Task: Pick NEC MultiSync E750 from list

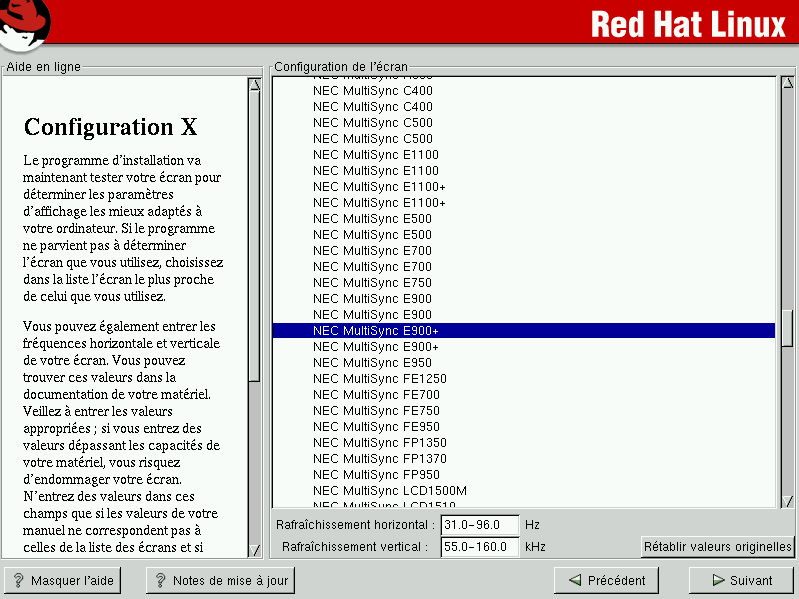Action: coord(359,283)
